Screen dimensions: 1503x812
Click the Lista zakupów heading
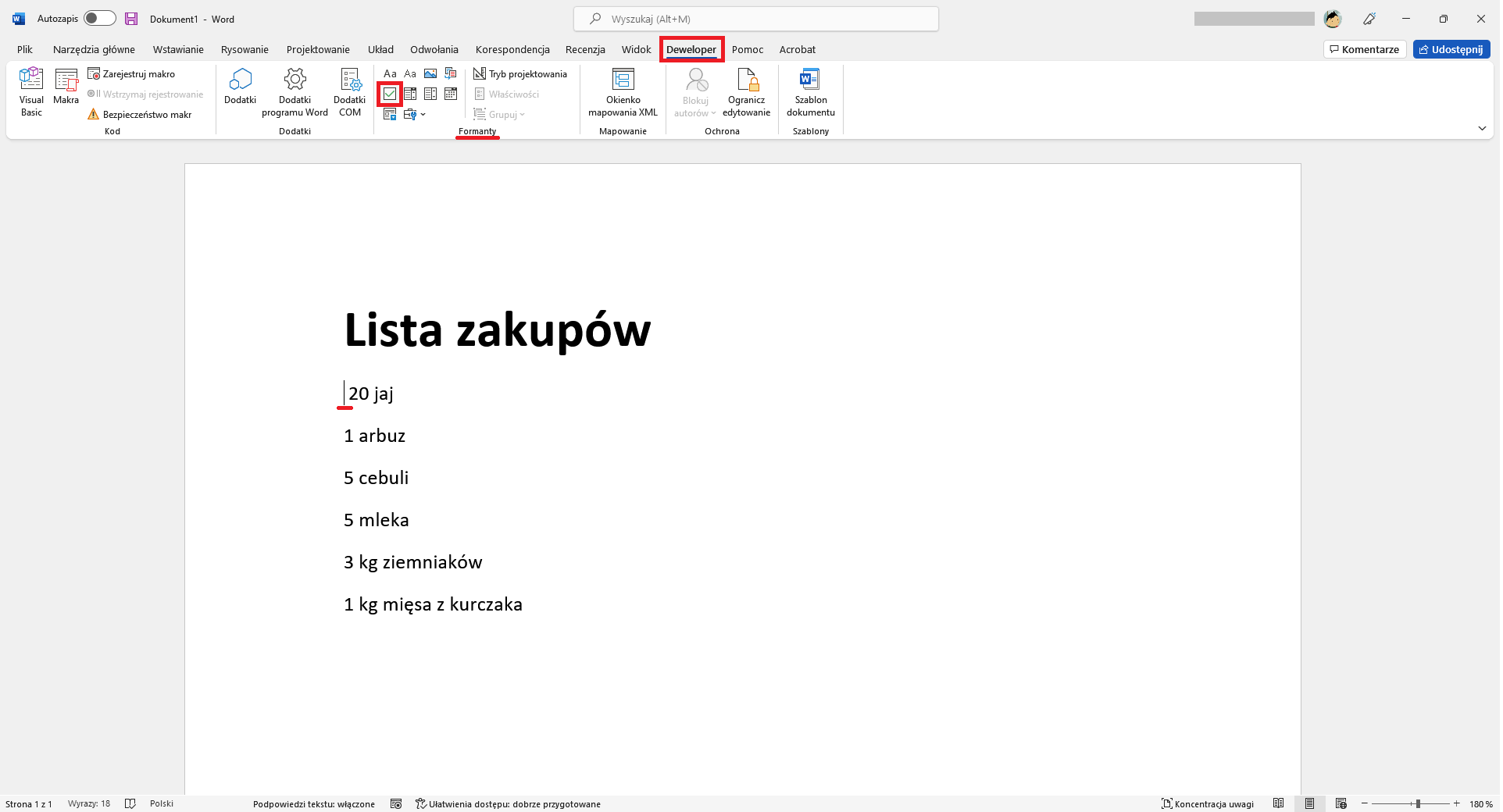pyautogui.click(x=498, y=330)
